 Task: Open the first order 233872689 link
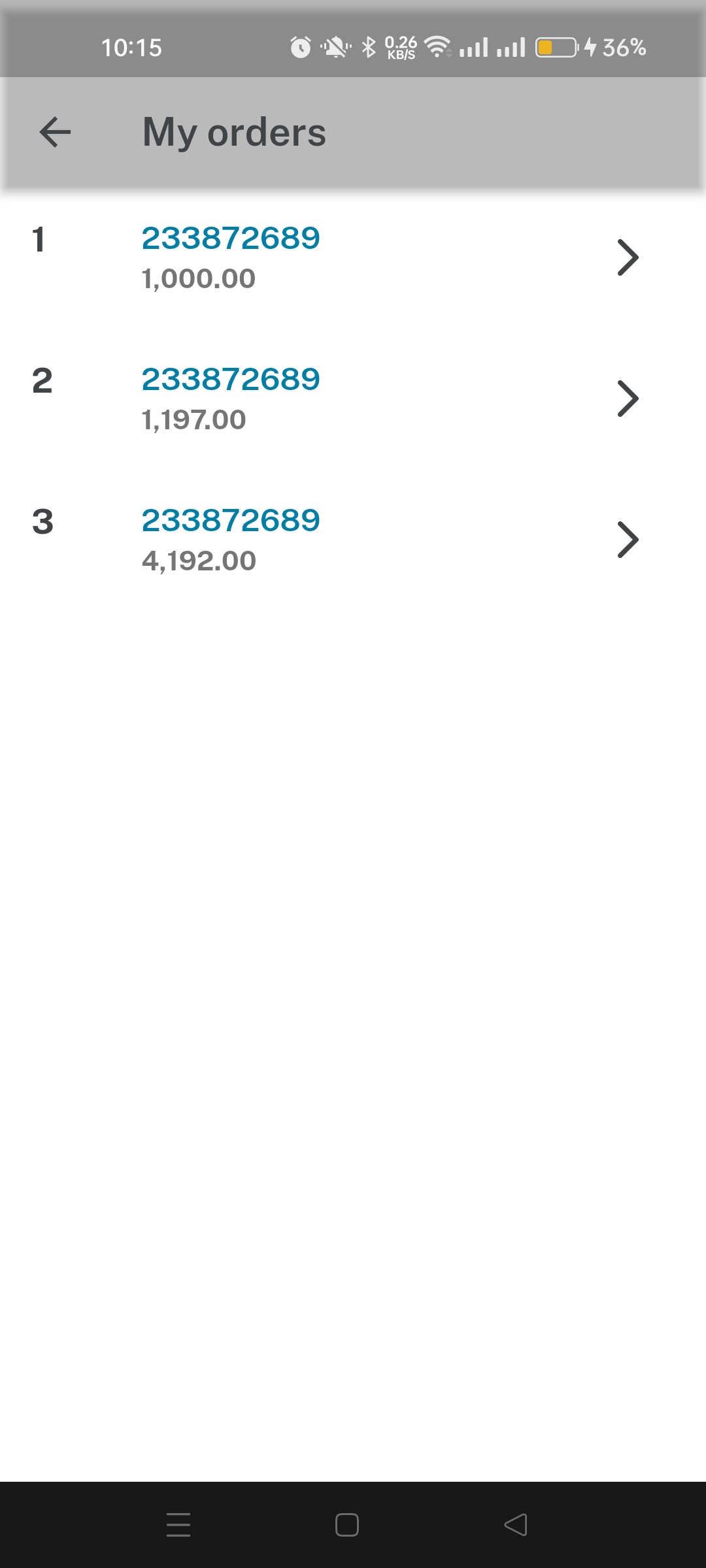tap(231, 238)
